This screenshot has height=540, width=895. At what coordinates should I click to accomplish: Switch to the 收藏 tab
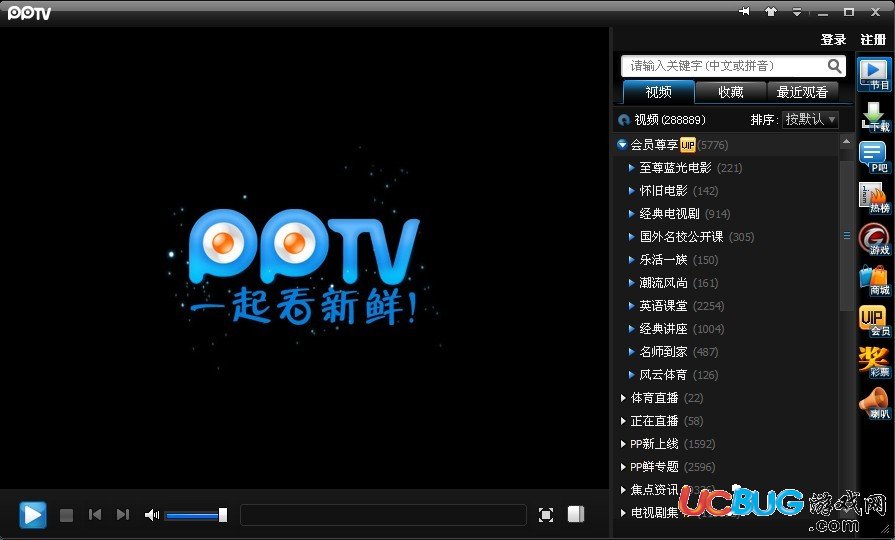click(x=731, y=92)
